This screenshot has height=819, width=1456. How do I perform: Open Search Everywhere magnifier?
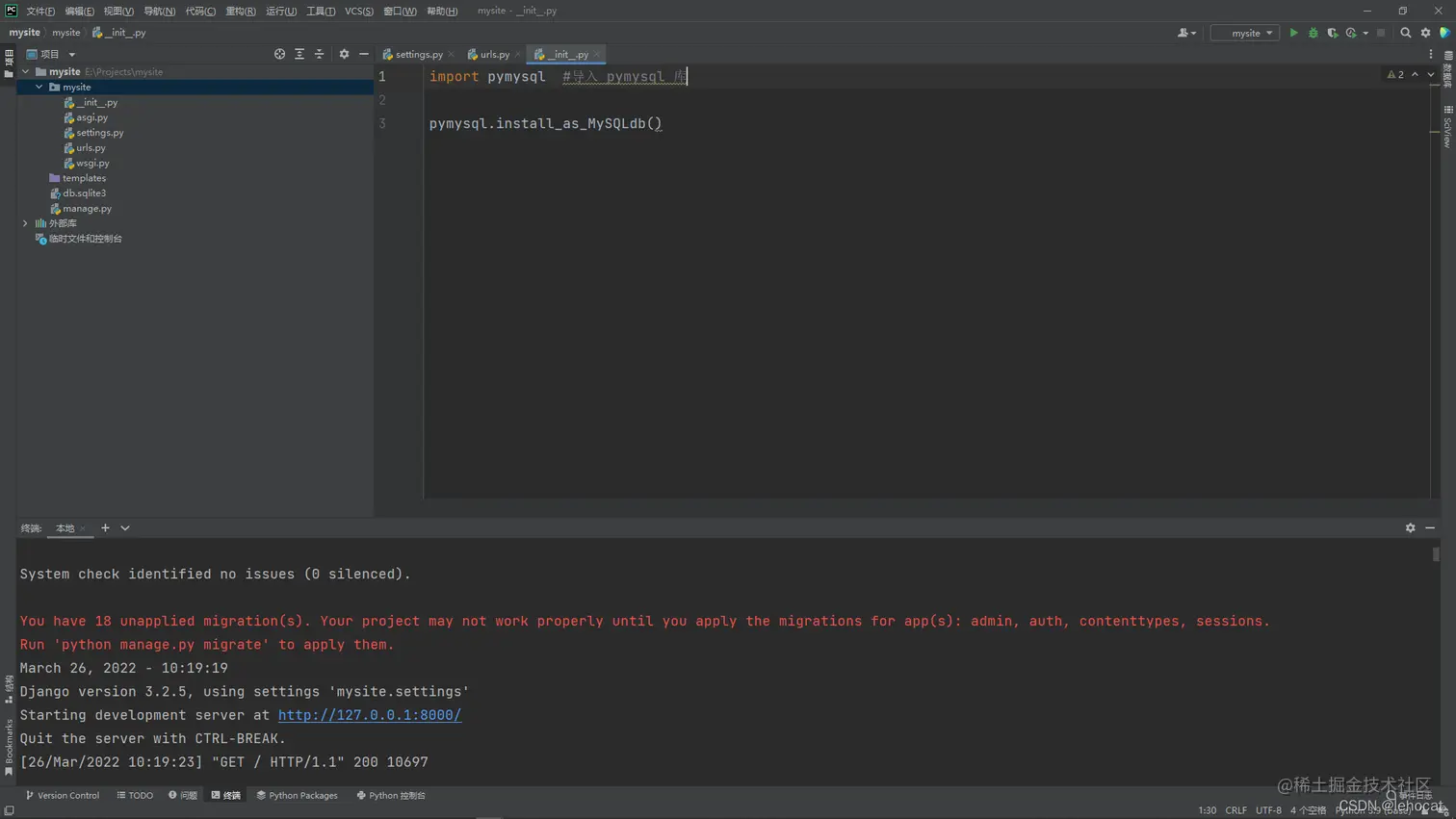tap(1405, 33)
